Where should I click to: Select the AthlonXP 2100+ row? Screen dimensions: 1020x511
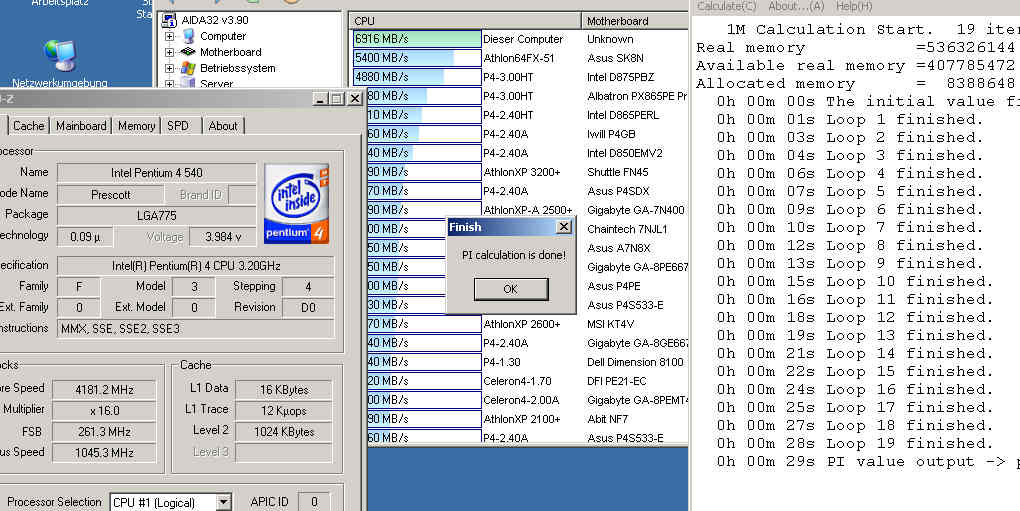[x=522, y=419]
